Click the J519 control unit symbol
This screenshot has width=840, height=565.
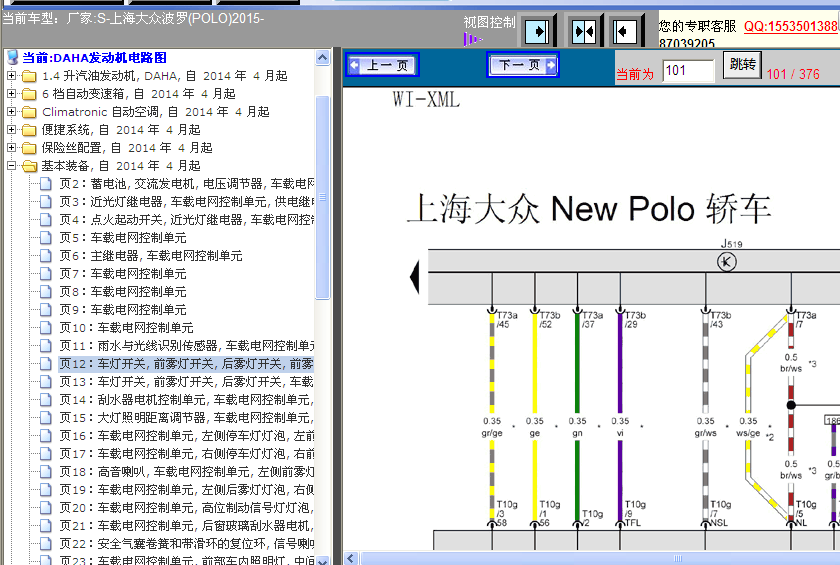pos(727,262)
